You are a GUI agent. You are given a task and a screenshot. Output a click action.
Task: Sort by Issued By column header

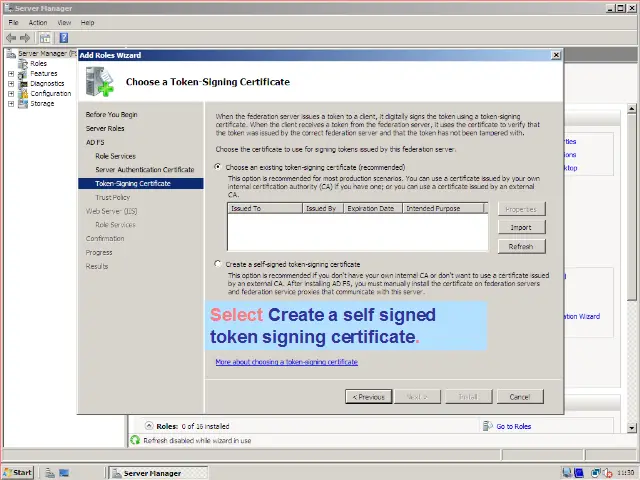point(323,208)
